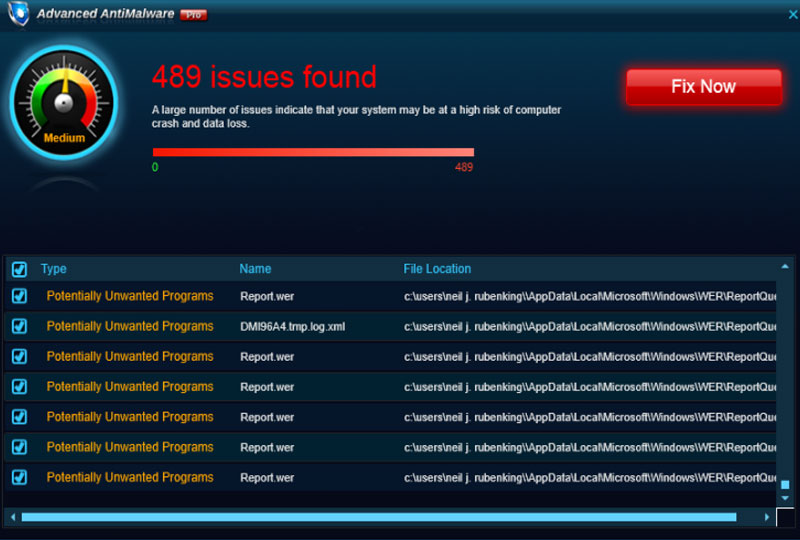Click the horizontal scrollbar's right arrow
This screenshot has height=540, width=800.
click(x=767, y=517)
